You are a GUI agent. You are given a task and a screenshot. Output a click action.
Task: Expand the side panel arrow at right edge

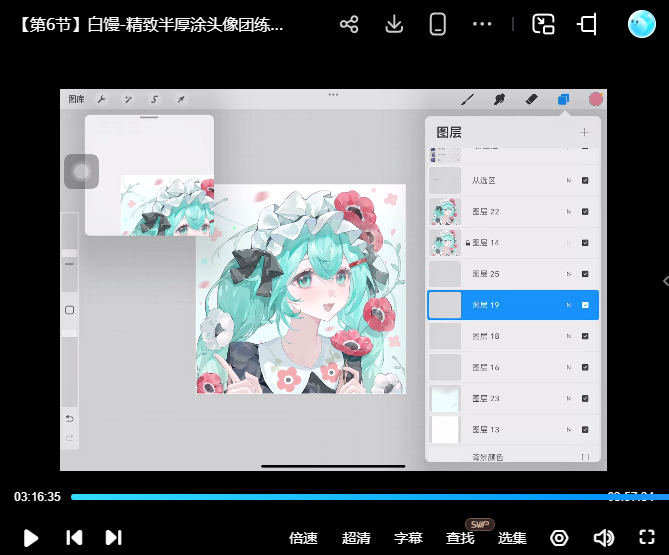(666, 281)
